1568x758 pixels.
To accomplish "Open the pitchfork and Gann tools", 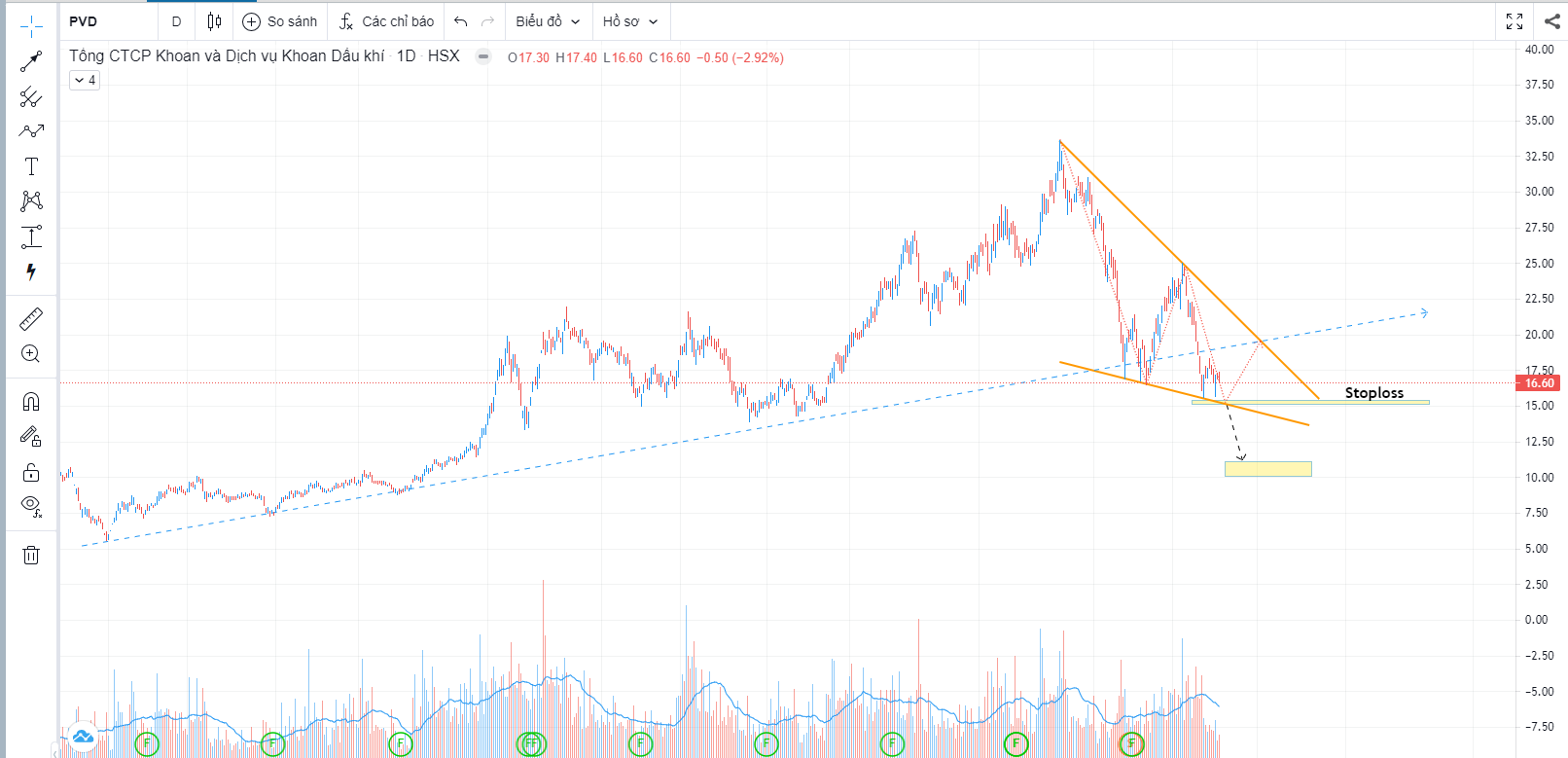I will point(31,96).
